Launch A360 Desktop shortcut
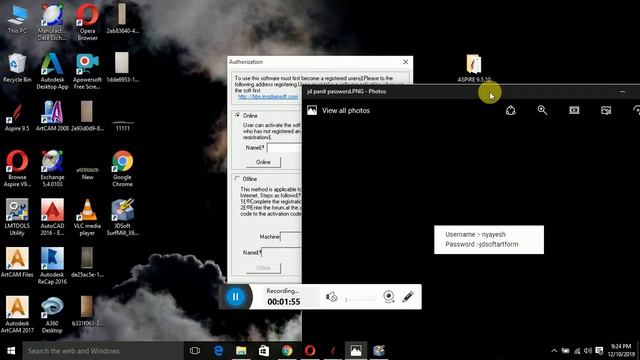Viewport: 640px width, 360px height. (52, 314)
